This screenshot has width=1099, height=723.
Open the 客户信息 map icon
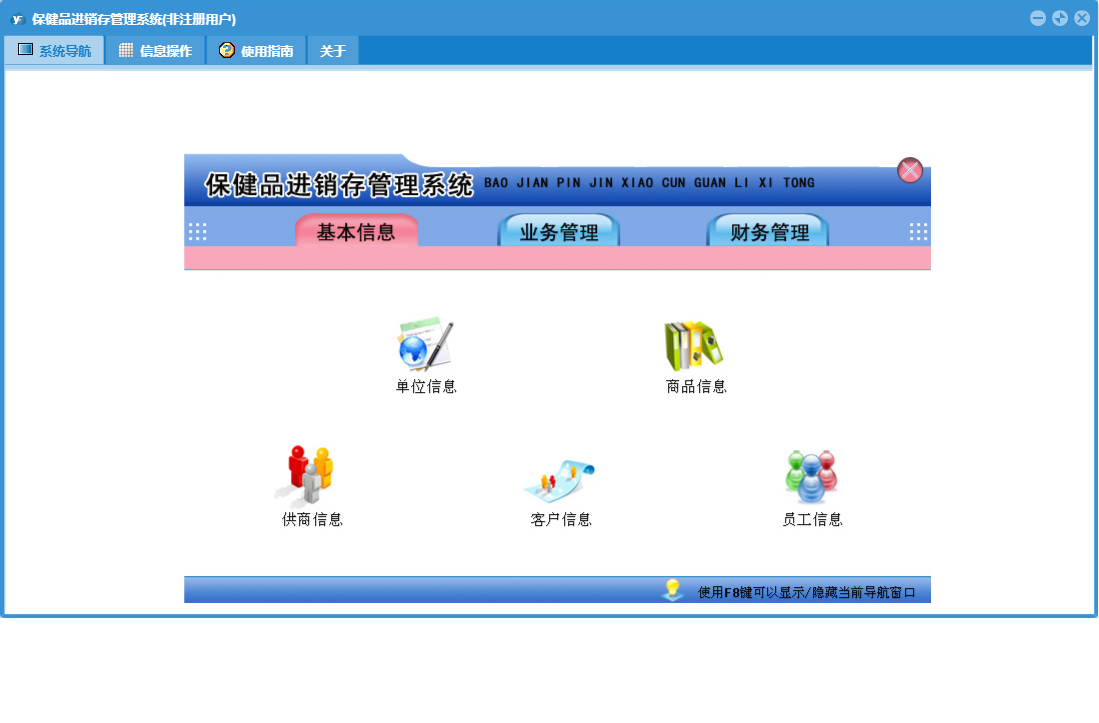[x=560, y=481]
